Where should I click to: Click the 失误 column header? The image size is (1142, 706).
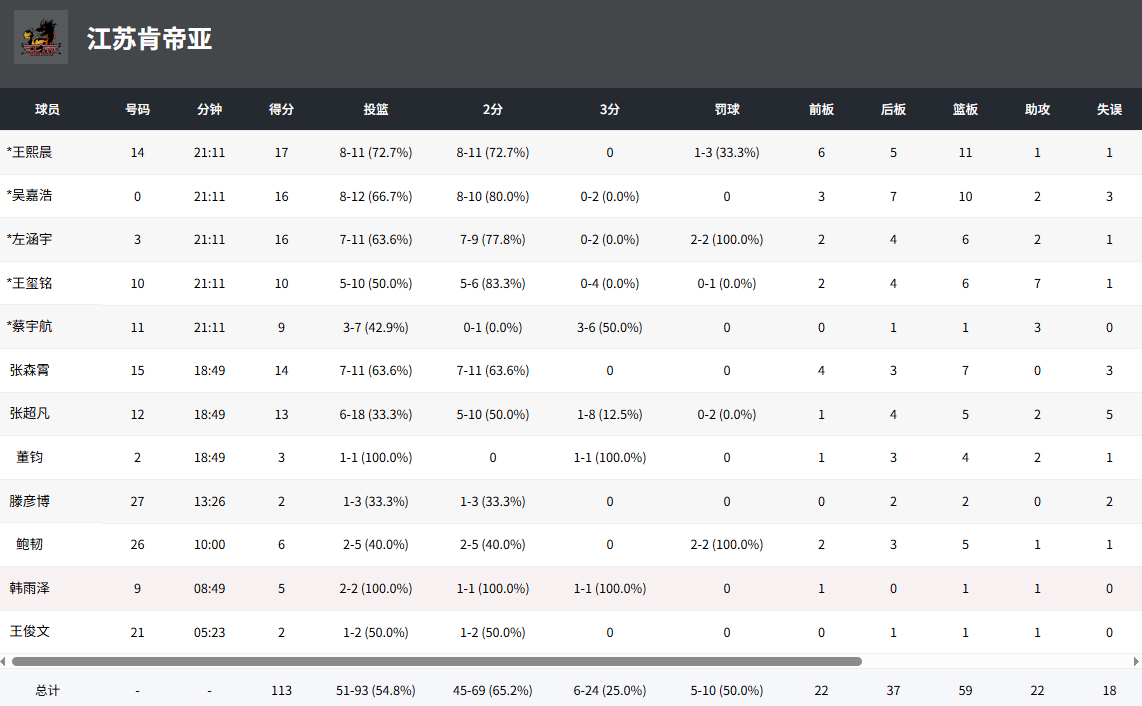[1109, 109]
